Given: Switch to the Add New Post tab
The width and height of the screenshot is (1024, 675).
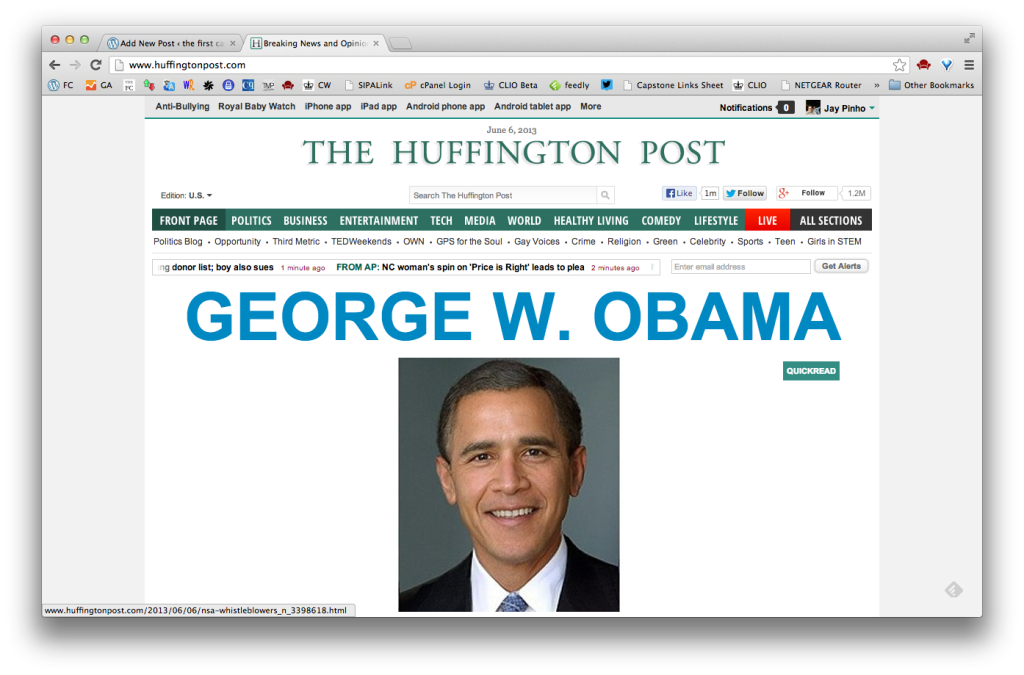Looking at the screenshot, I should (x=172, y=43).
